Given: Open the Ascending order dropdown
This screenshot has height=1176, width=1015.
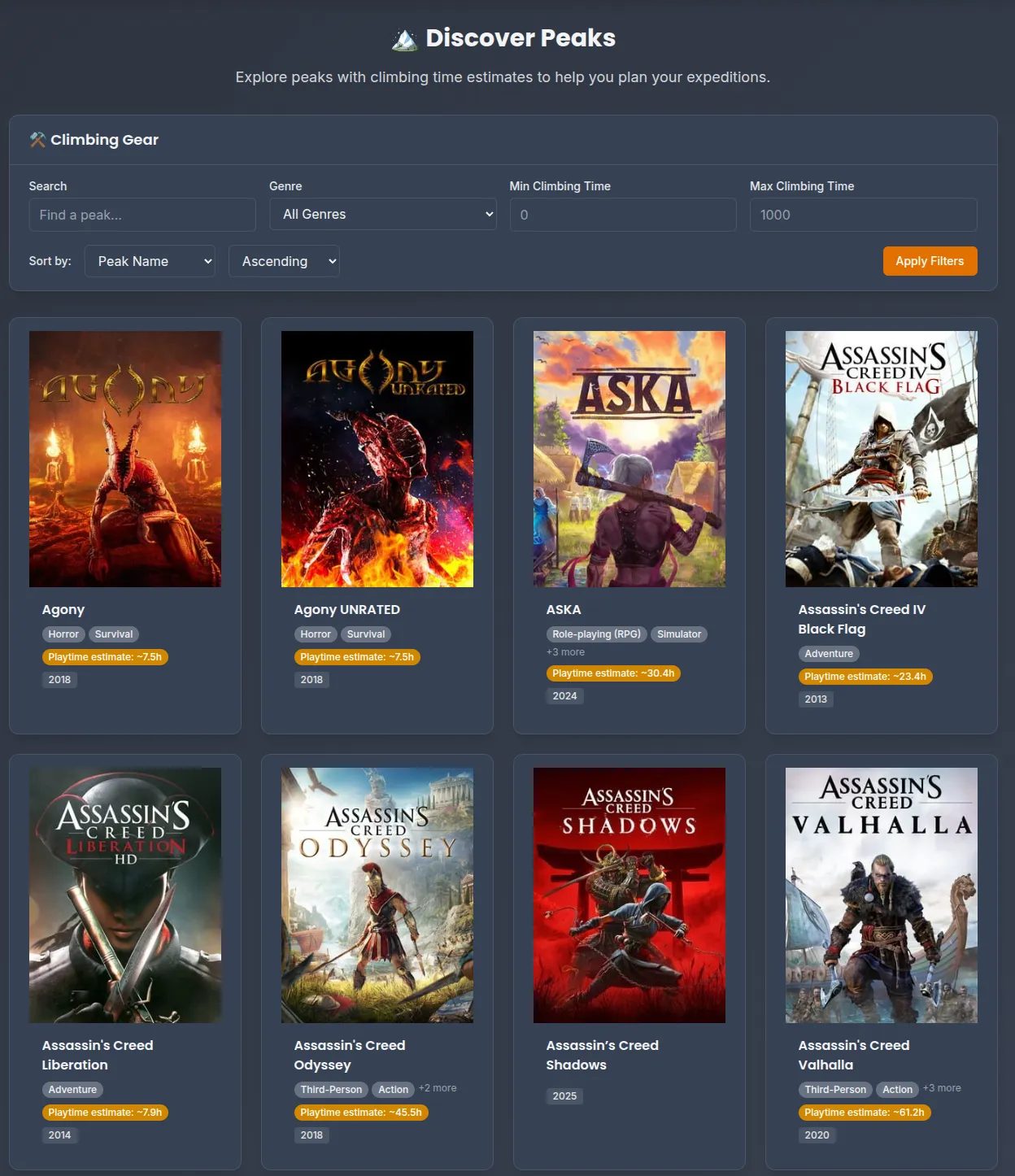Looking at the screenshot, I should 284,261.
